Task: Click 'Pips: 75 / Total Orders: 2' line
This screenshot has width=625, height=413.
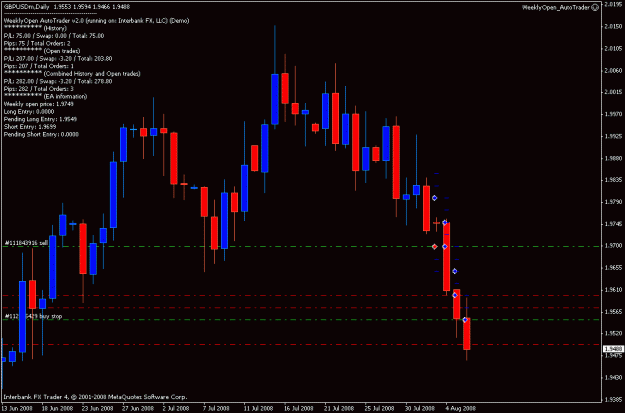Action: point(37,43)
